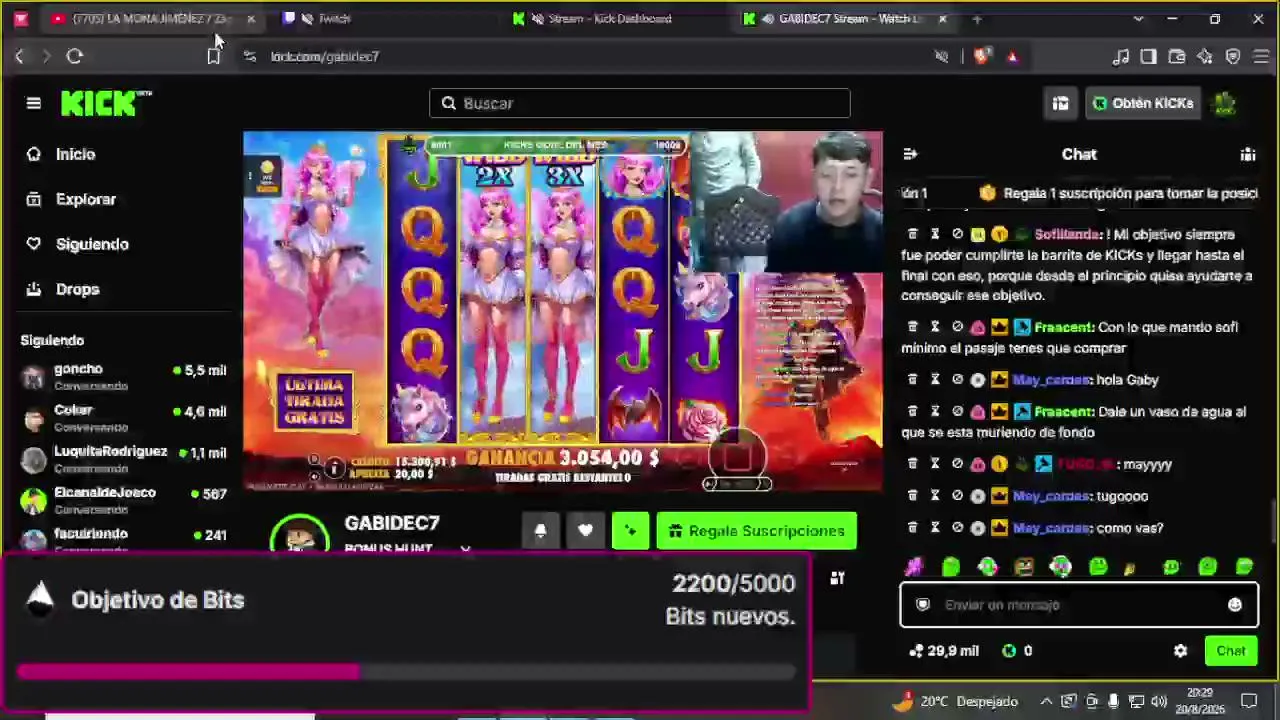Viewport: 1280px width, 720px height.
Task: Click the Buscar search field
Action: pyautogui.click(x=640, y=103)
